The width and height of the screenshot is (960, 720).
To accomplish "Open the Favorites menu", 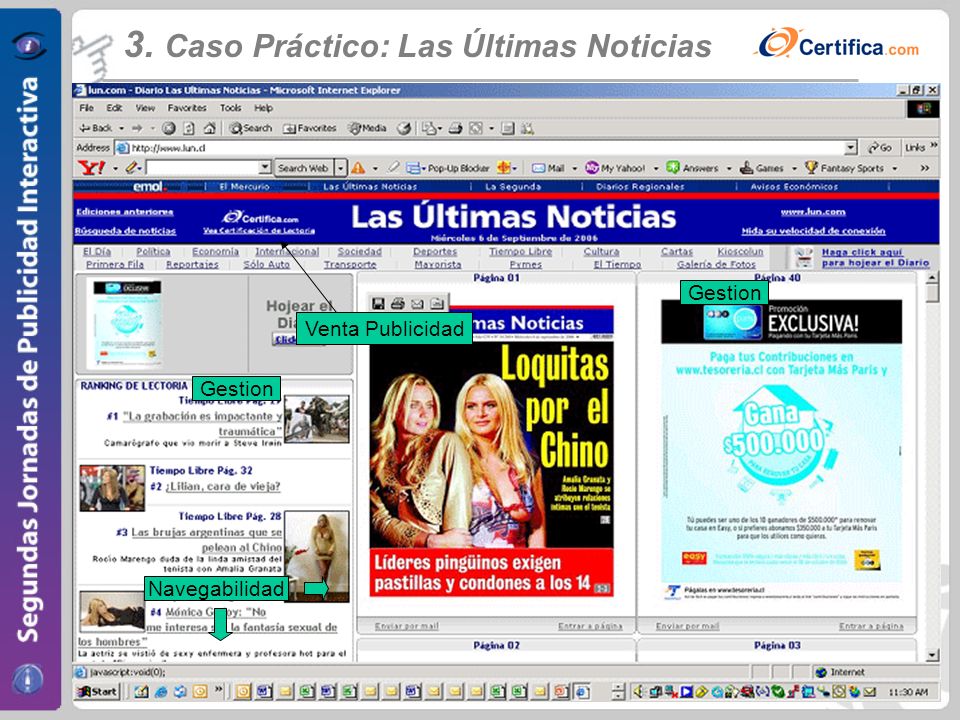I will (x=187, y=108).
